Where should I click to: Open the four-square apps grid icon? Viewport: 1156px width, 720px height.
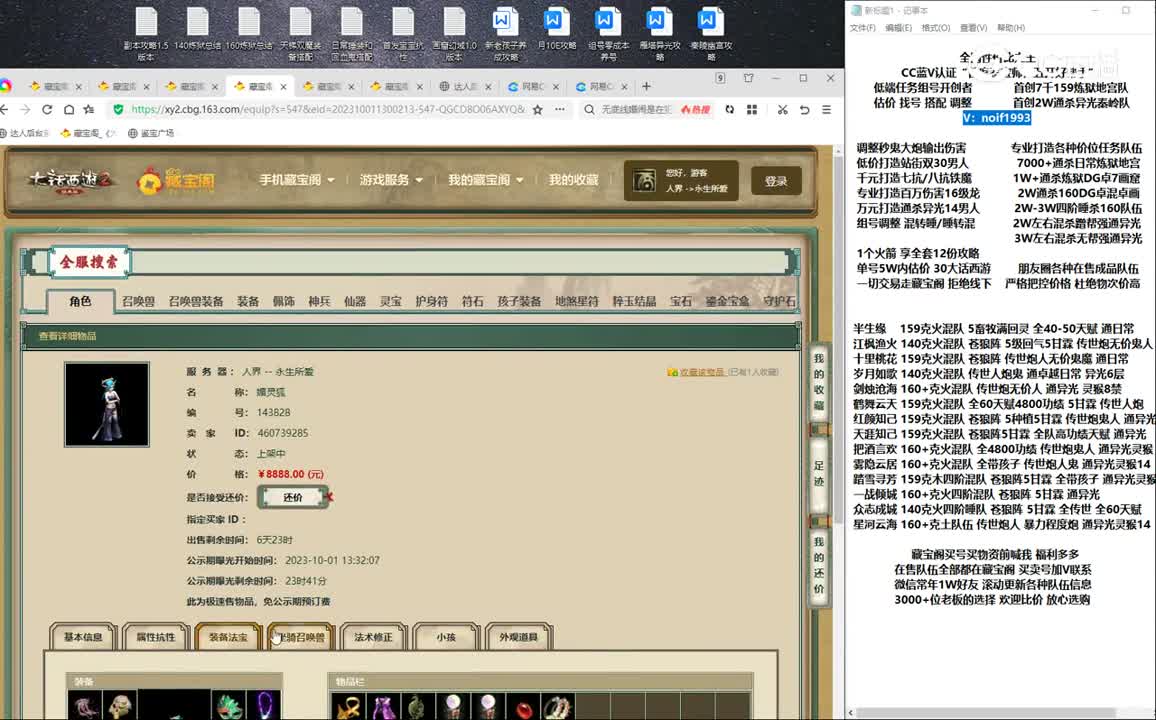752,109
